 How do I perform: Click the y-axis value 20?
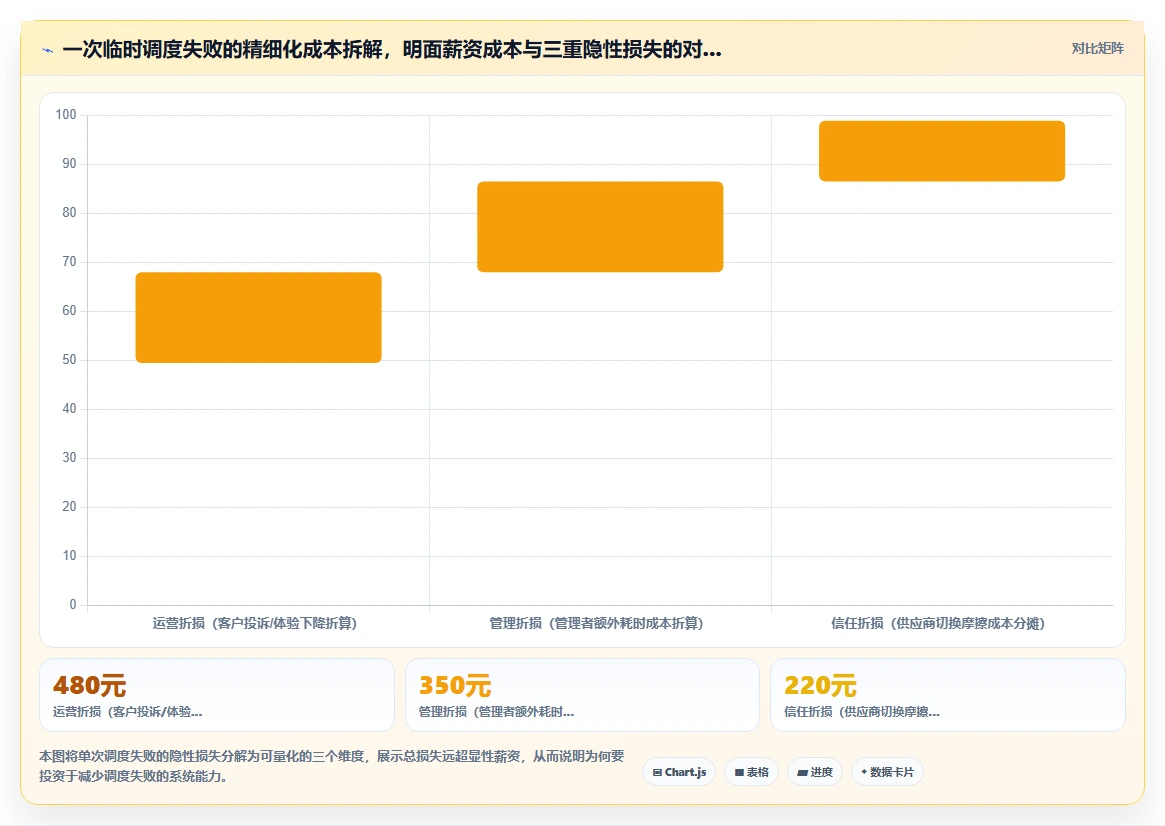(69, 507)
